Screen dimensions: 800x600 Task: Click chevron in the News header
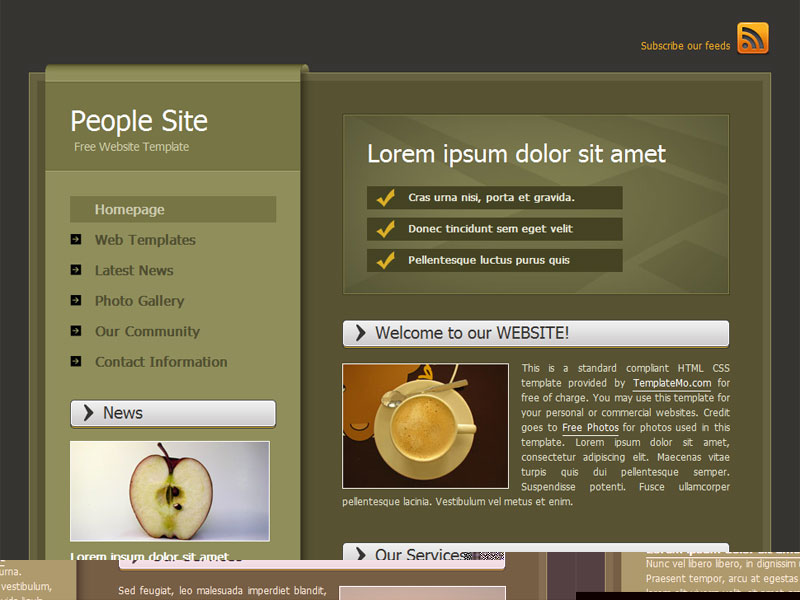click(x=89, y=413)
